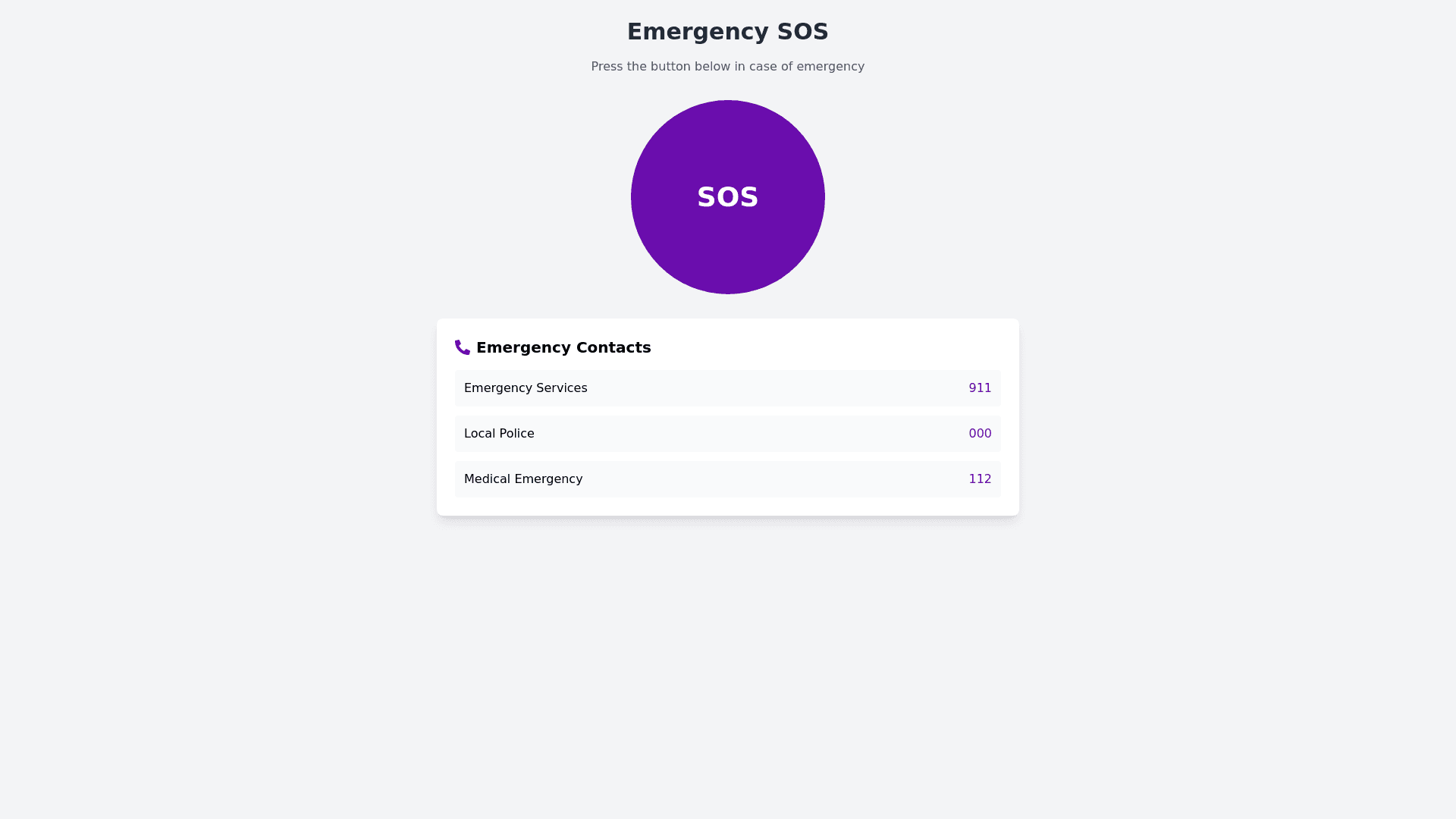Click the word 'Contacts' in the card heading
The height and width of the screenshot is (819, 1456).
pos(613,347)
